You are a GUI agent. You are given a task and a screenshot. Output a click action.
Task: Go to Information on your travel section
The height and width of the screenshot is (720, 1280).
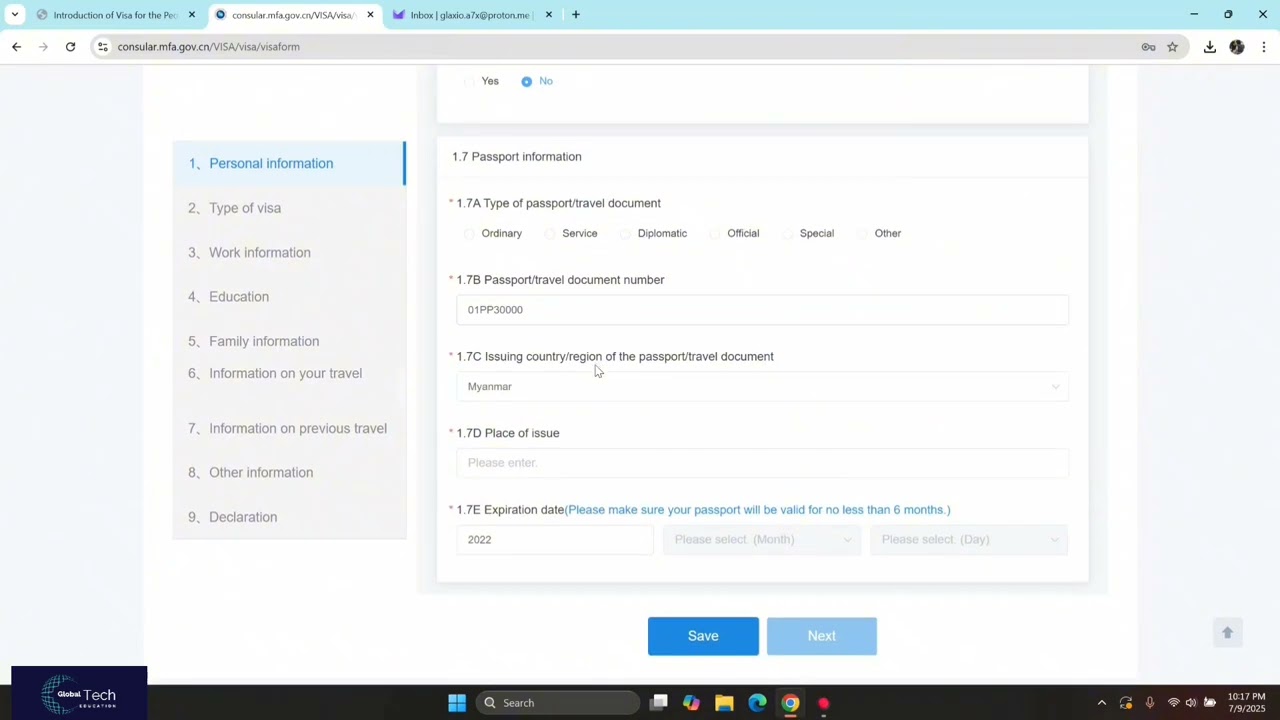289,374
